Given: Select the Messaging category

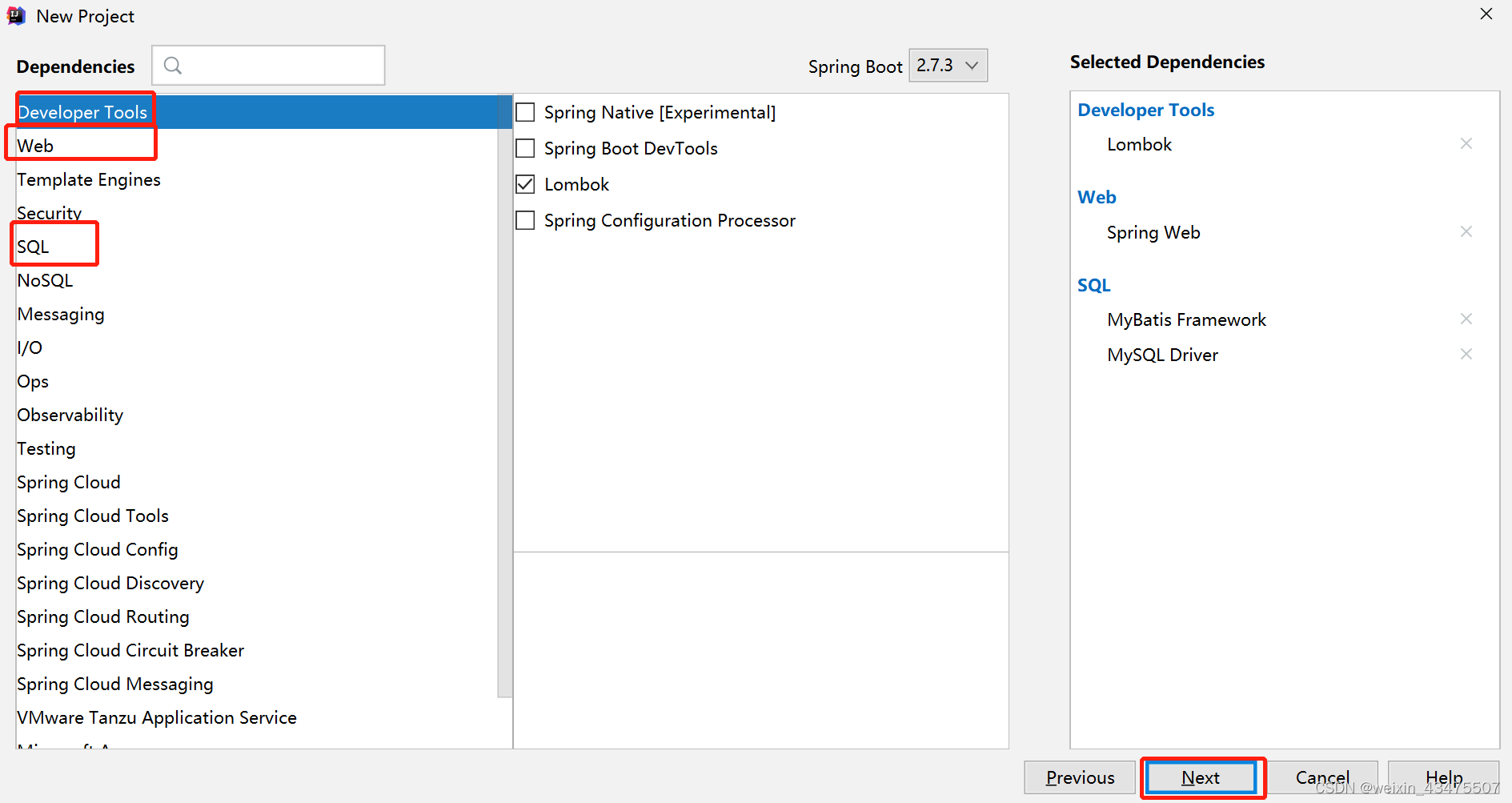Looking at the screenshot, I should coord(256,314).
